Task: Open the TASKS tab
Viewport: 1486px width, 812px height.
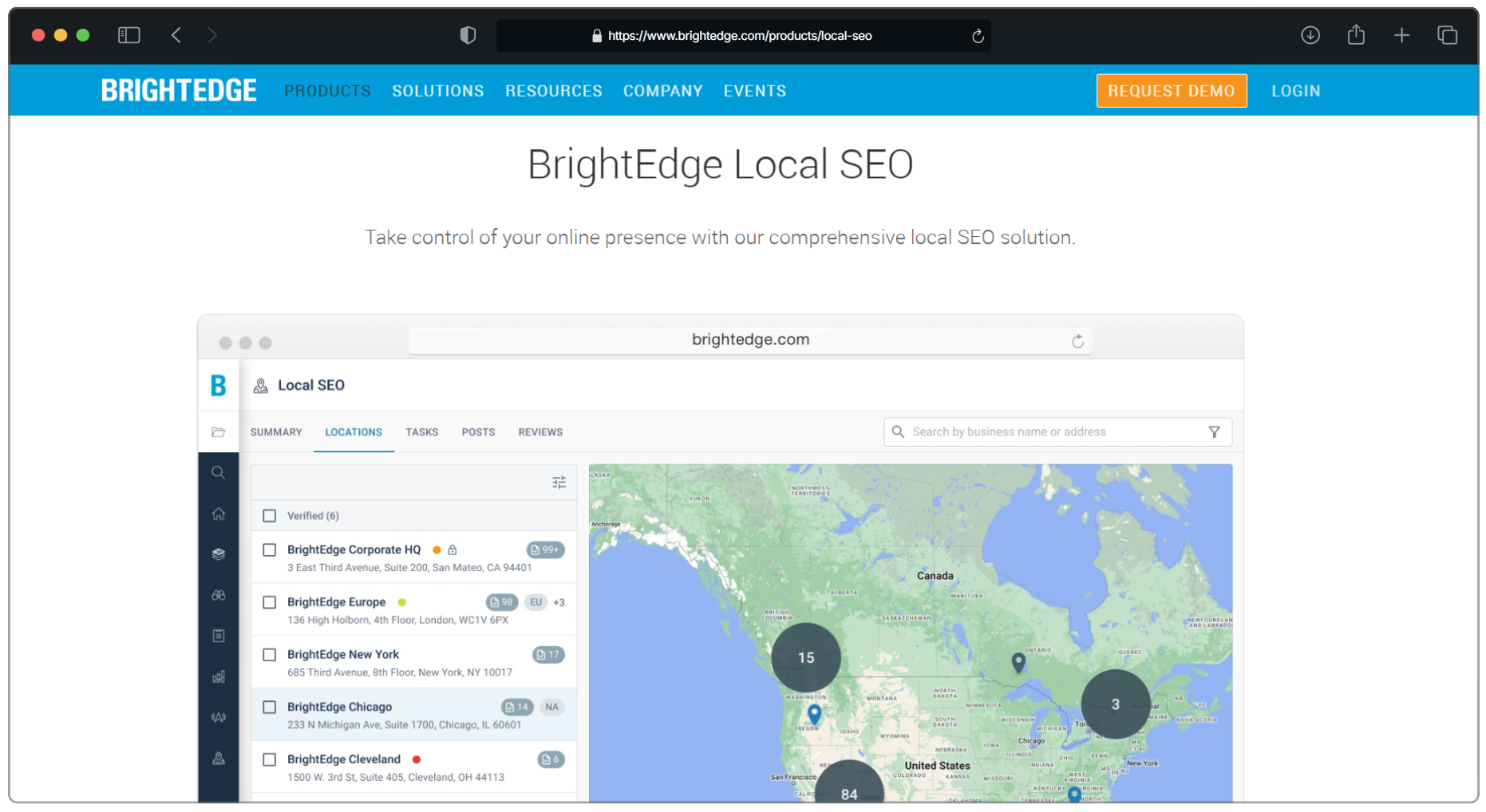Action: pyautogui.click(x=421, y=432)
